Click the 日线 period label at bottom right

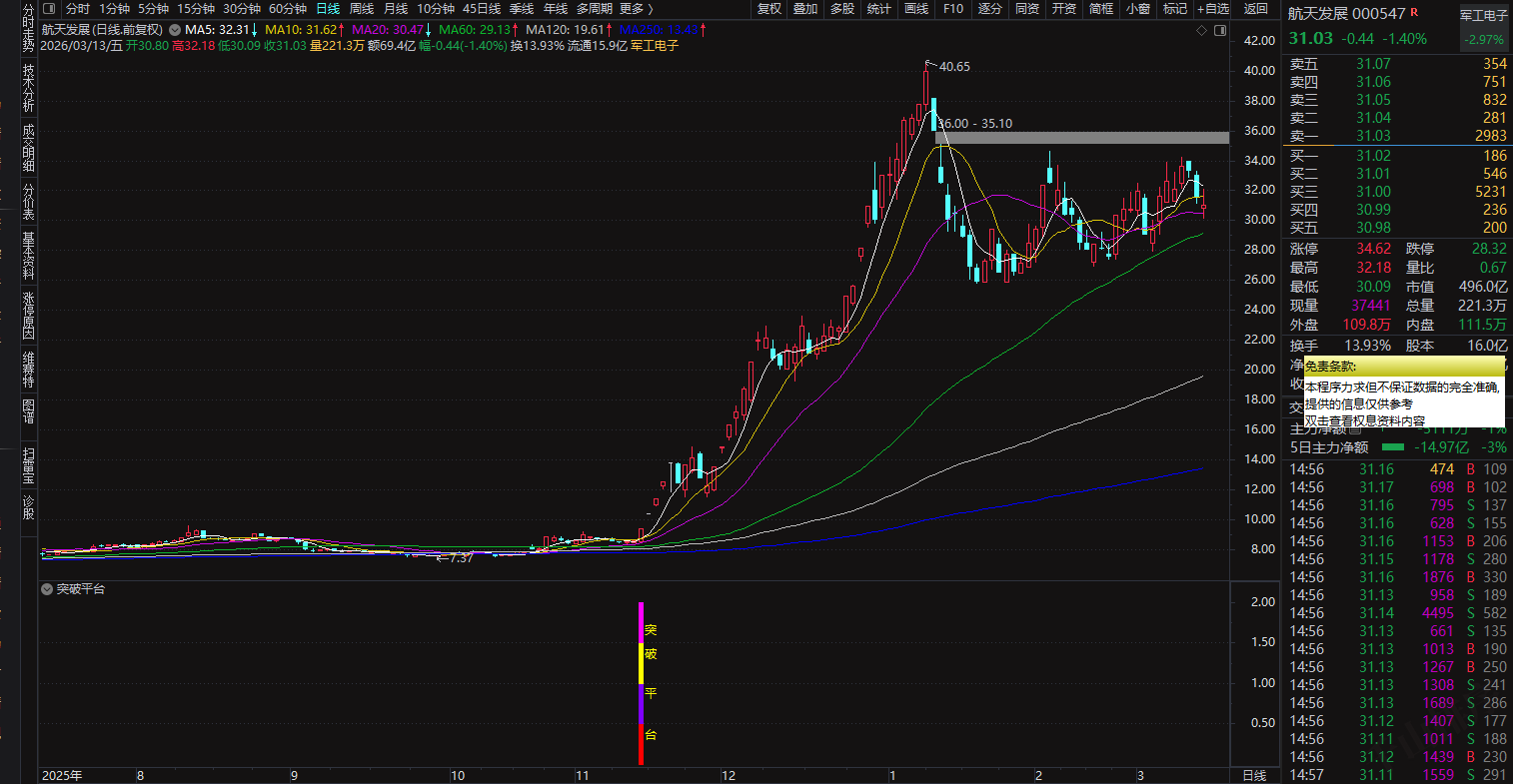(x=1253, y=775)
